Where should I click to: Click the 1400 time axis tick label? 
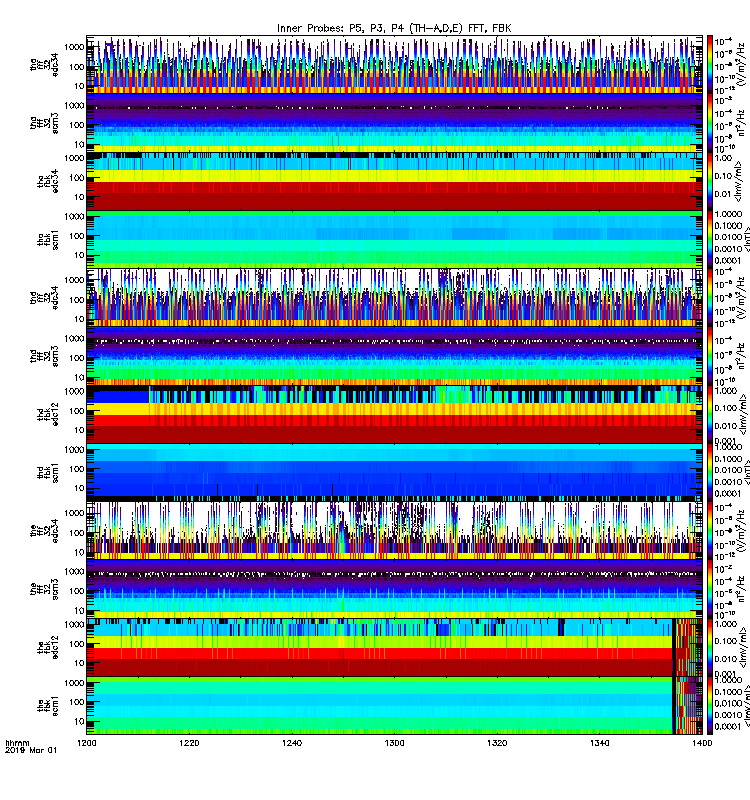coord(702,743)
